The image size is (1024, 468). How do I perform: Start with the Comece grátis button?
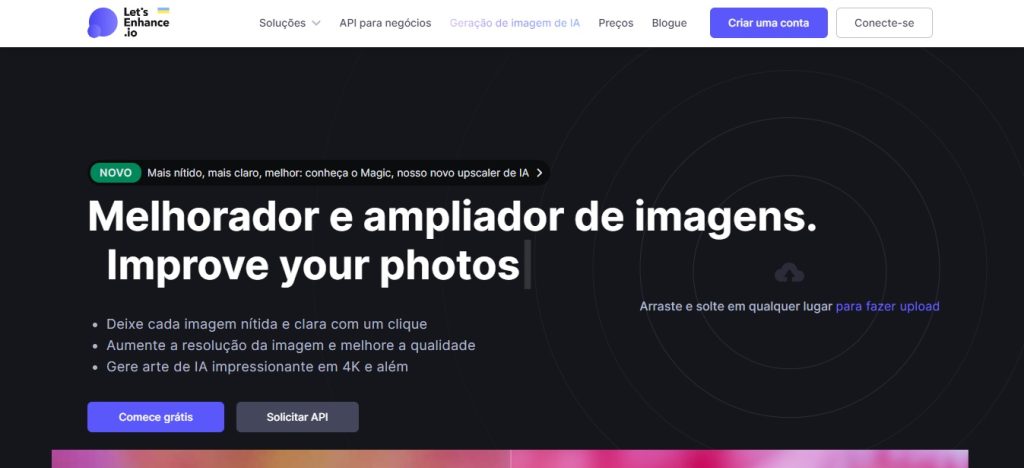(155, 417)
